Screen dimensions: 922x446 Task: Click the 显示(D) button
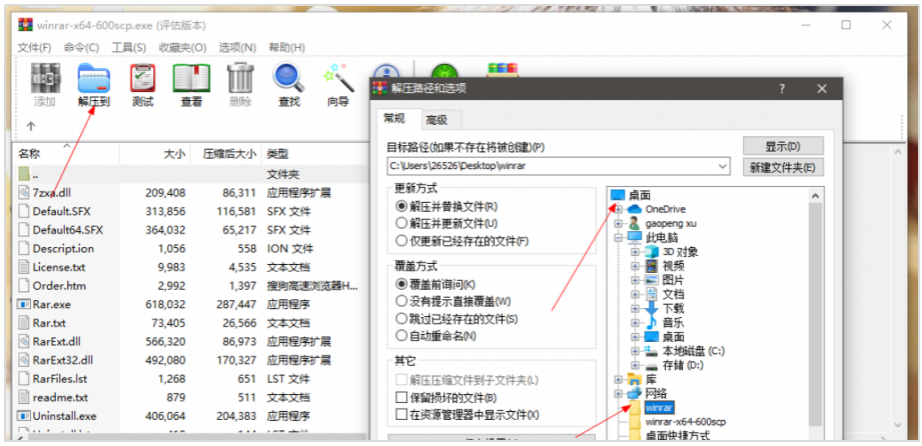click(x=783, y=146)
